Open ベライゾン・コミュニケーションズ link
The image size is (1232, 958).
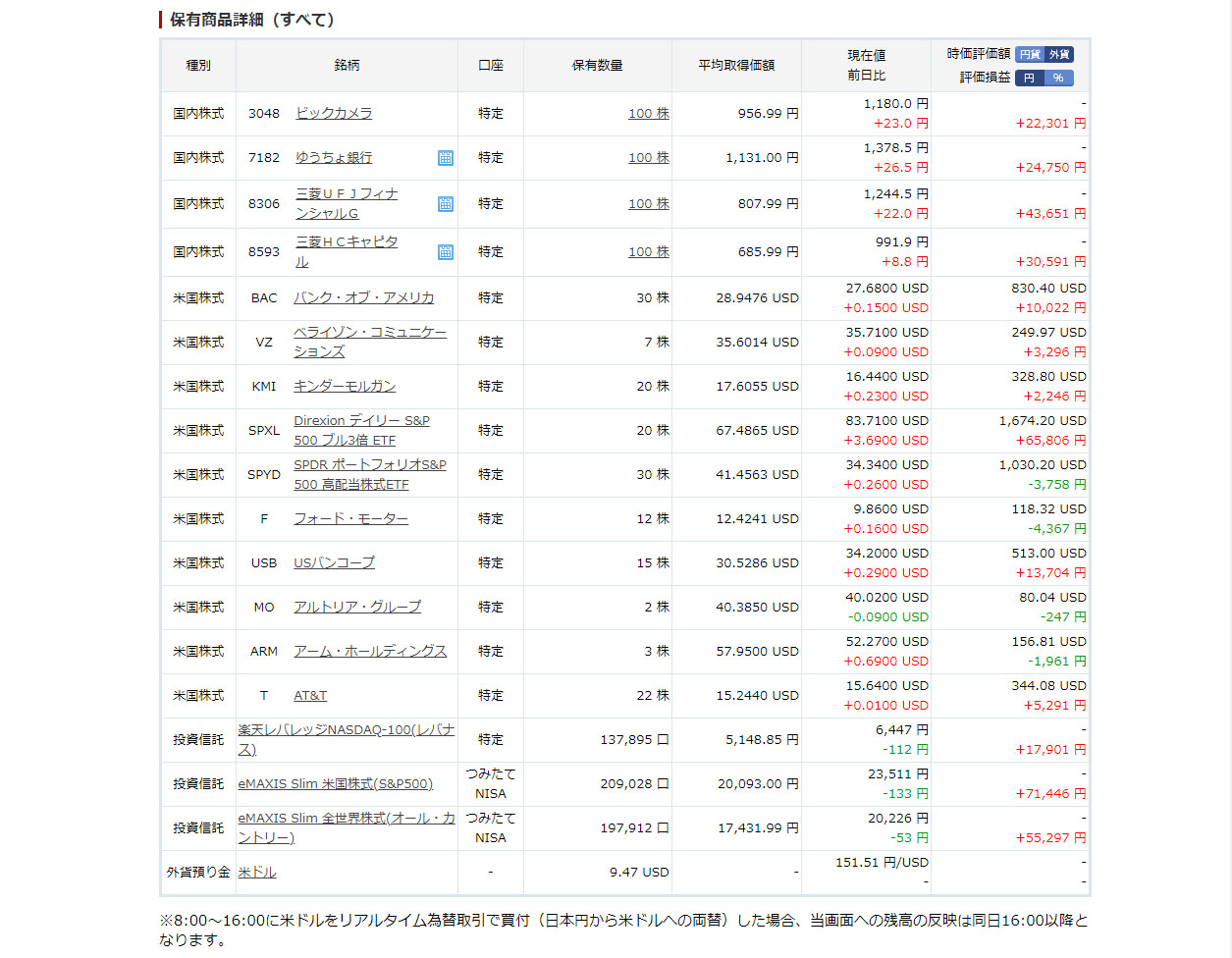tap(369, 333)
